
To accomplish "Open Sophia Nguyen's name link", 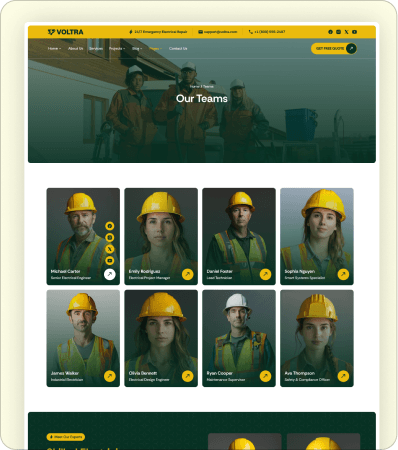I will 300,271.
